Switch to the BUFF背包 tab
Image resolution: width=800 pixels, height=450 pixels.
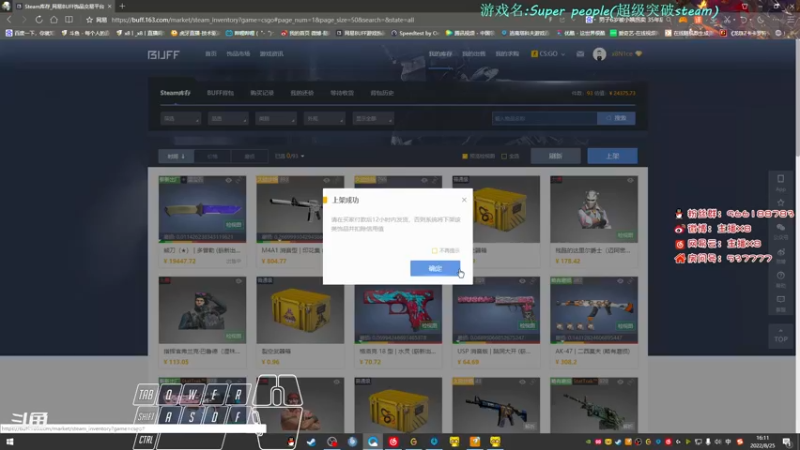pos(220,93)
